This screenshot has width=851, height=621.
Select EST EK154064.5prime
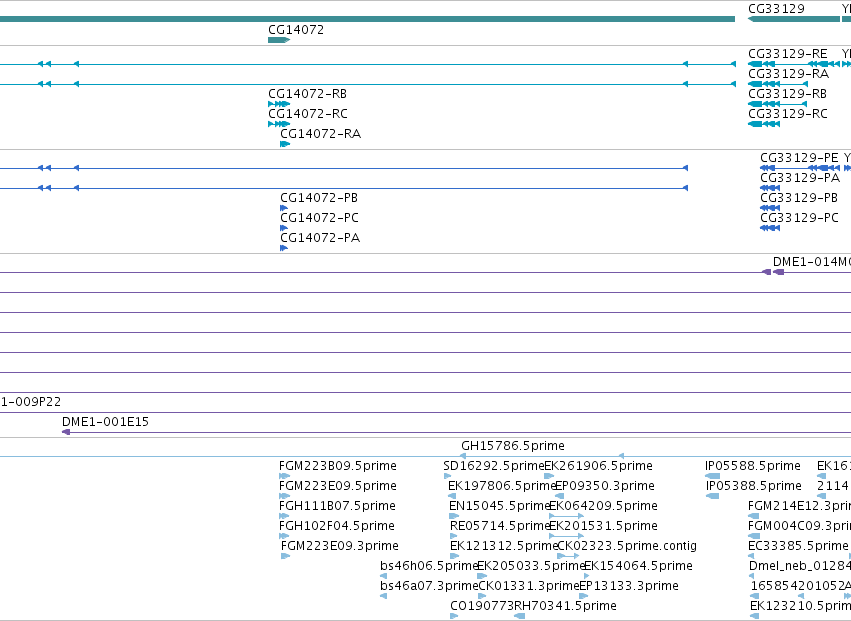point(638,566)
